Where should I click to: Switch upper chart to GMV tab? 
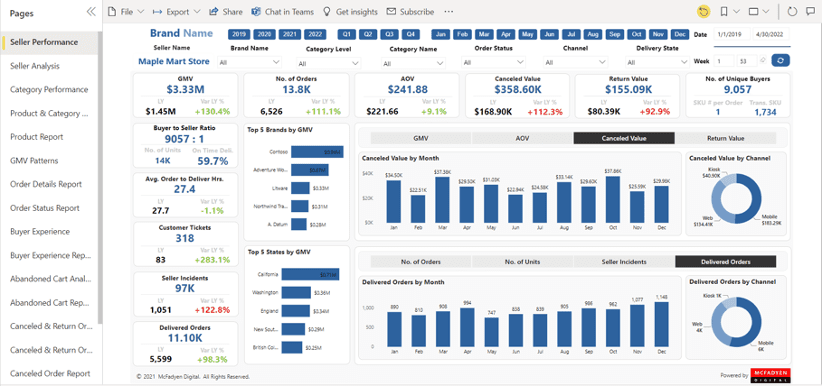pos(421,138)
